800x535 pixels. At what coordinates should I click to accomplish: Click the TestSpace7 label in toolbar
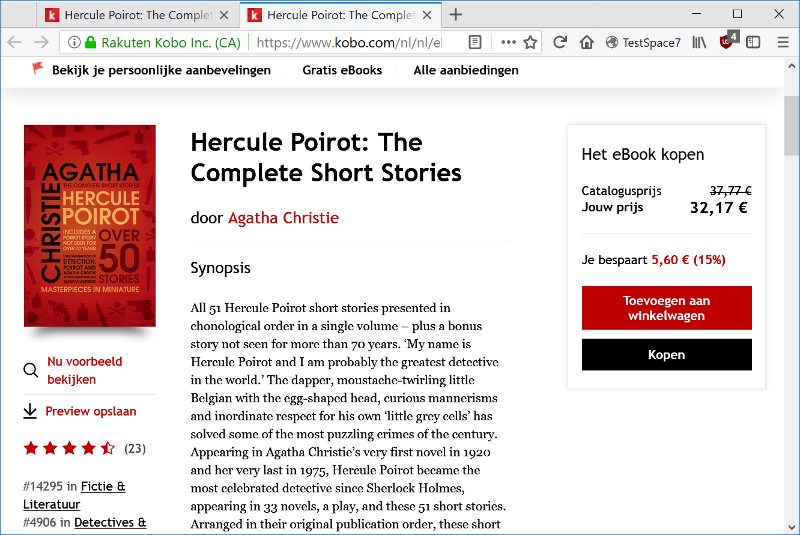coord(652,43)
